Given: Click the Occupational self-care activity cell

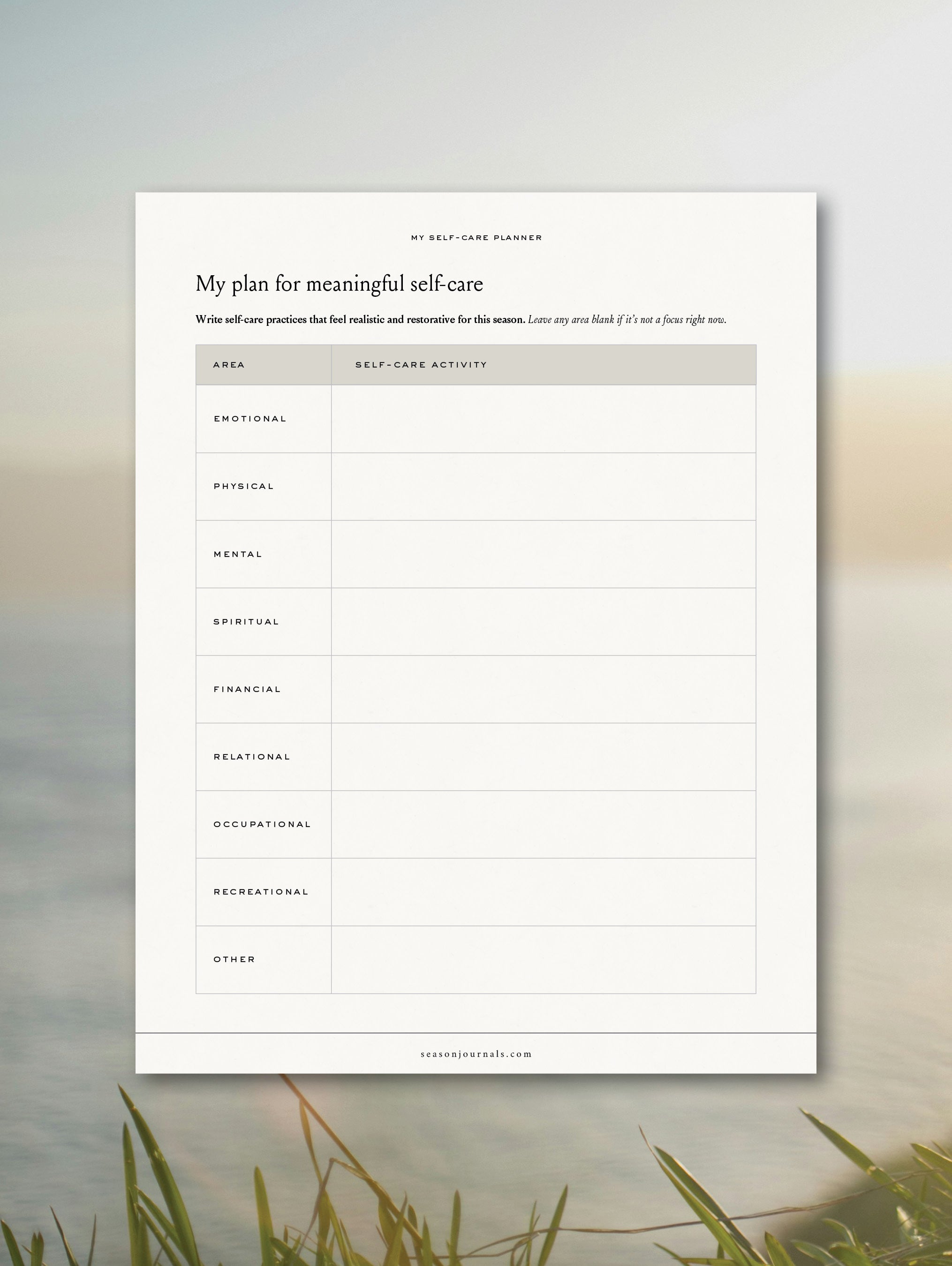Looking at the screenshot, I should [543, 823].
